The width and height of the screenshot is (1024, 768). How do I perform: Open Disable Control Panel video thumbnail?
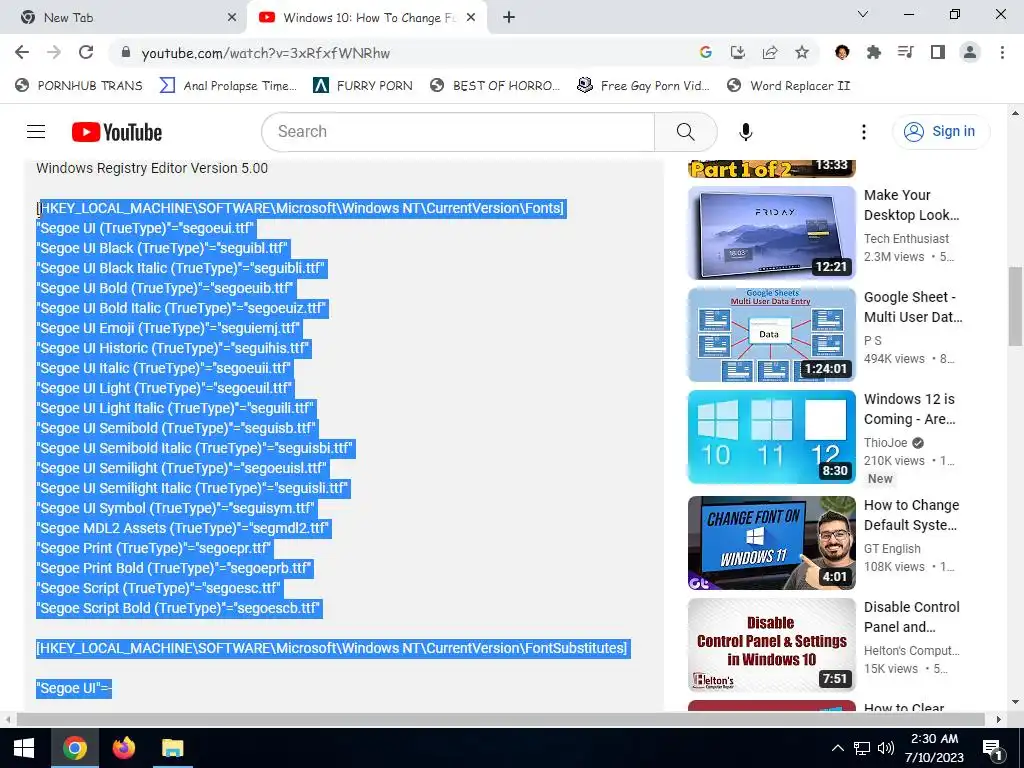771,645
